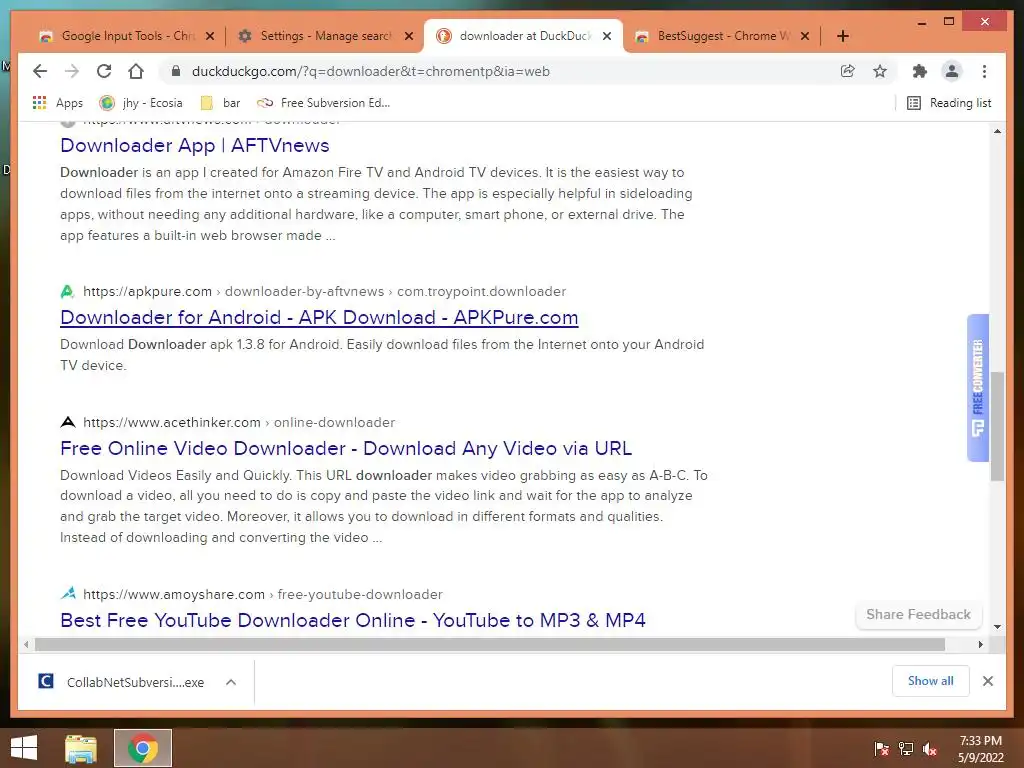Click the address bar URL

370,71
